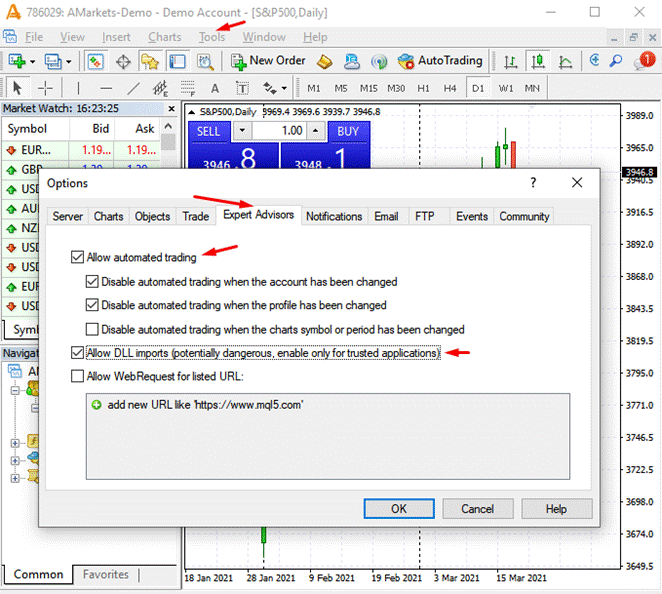
Task: Toggle the Terminal window icon
Action: point(177,62)
